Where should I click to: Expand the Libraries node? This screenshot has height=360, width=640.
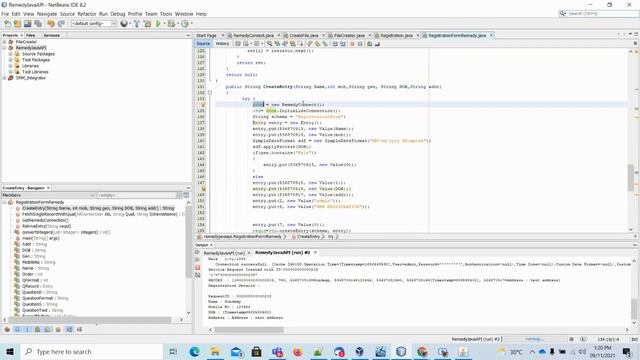point(11,66)
